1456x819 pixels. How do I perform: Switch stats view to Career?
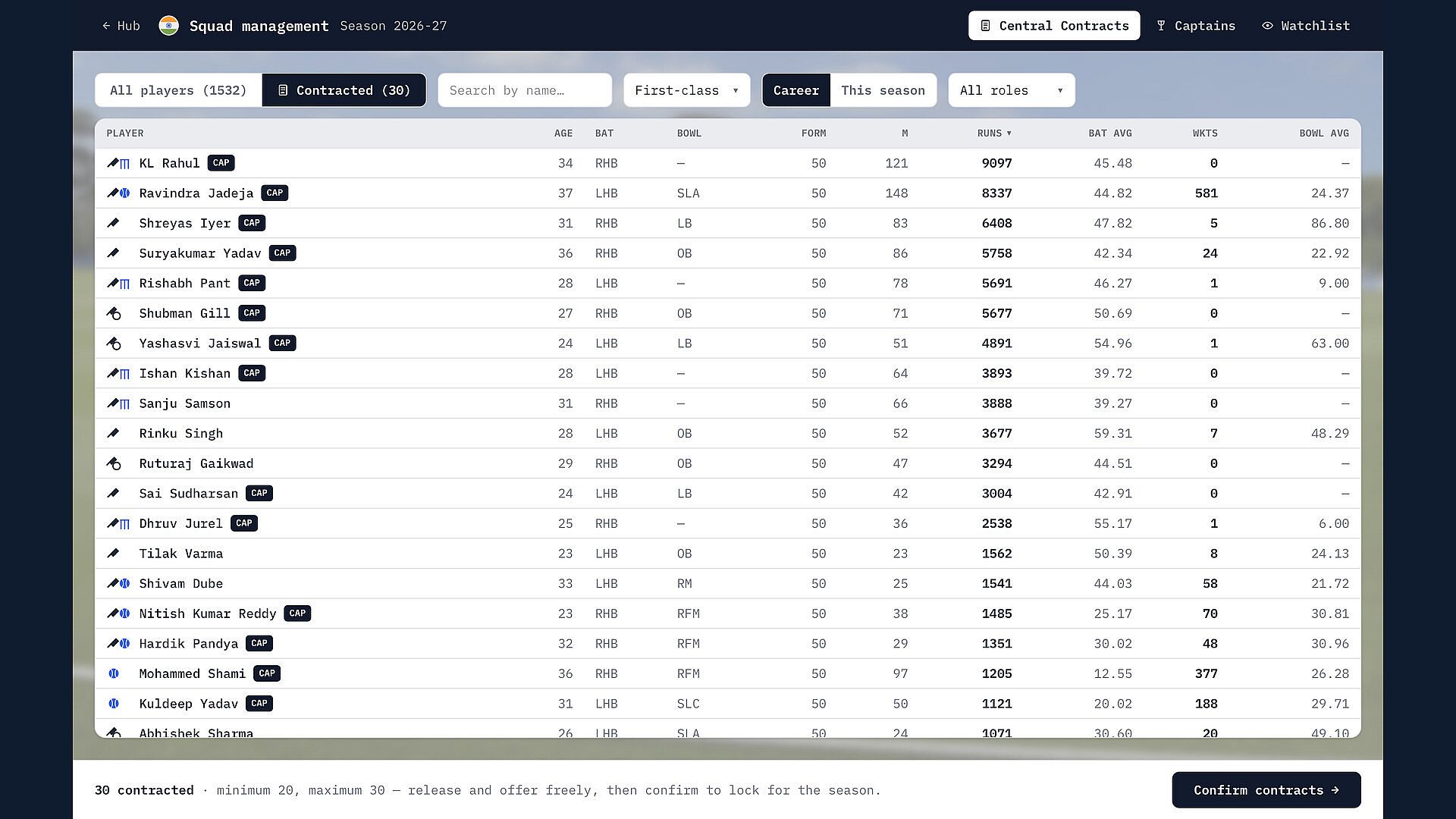coord(796,90)
